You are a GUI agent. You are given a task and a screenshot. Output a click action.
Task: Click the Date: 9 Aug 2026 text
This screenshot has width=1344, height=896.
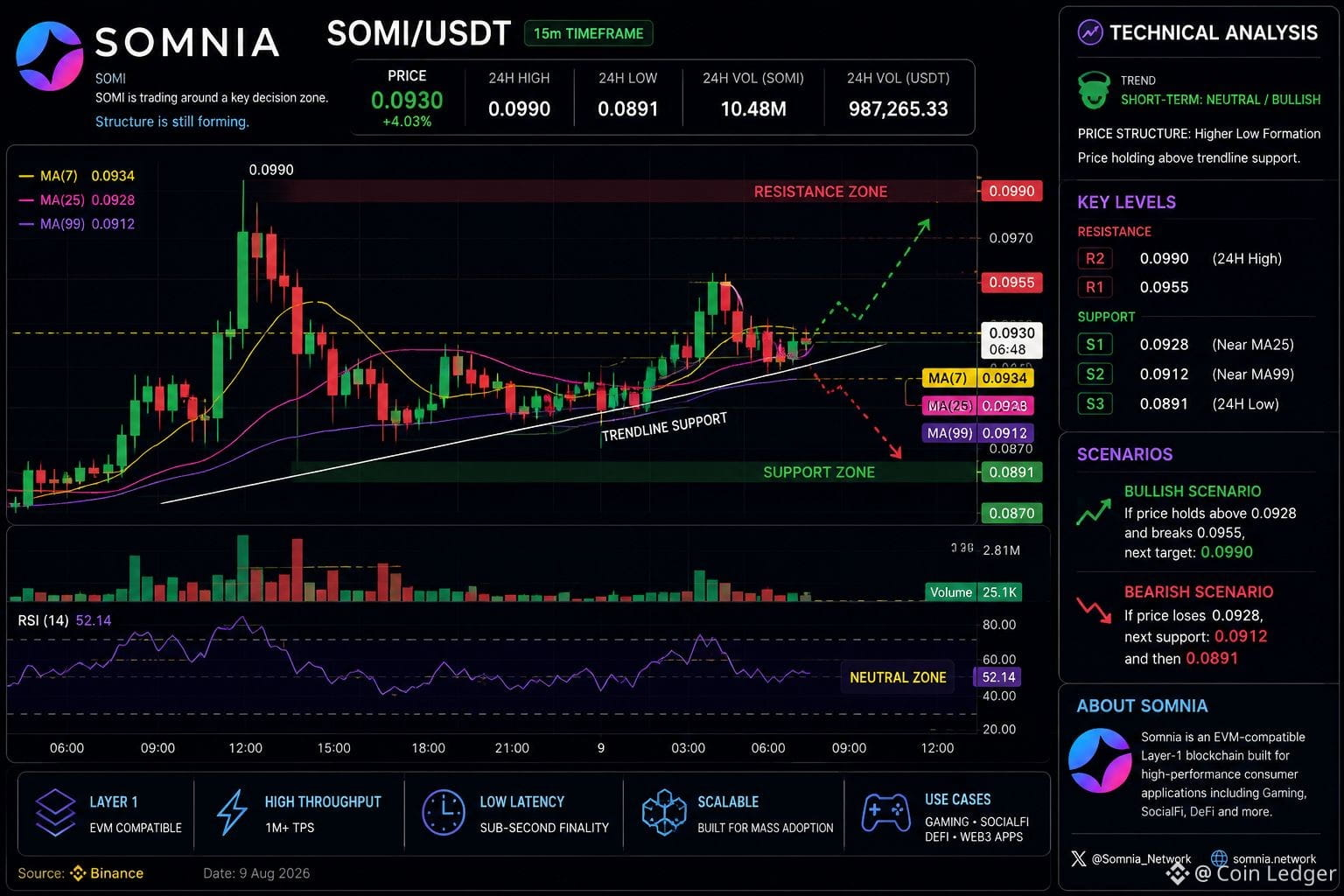256,873
